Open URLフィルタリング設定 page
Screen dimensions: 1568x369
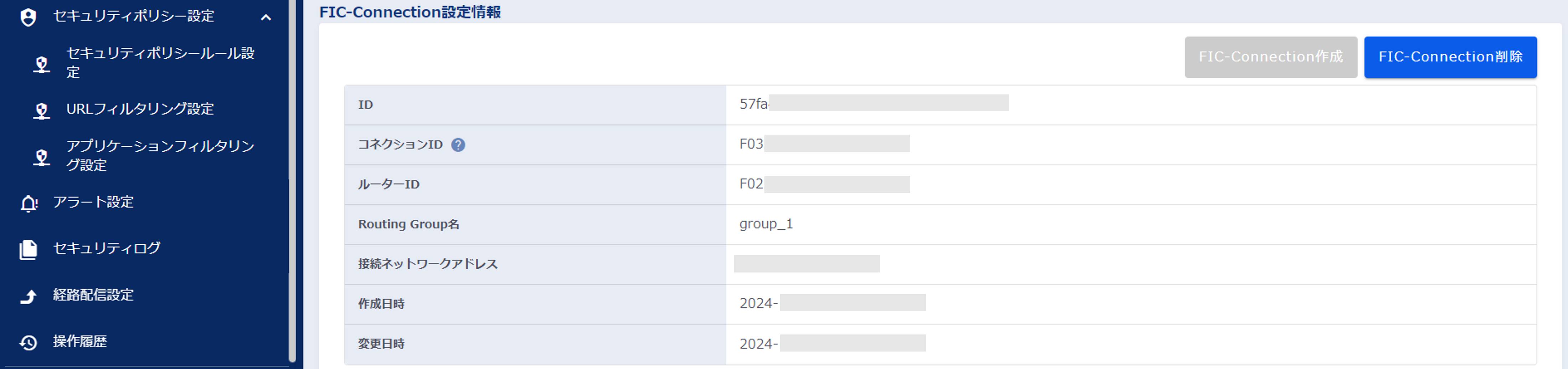click(x=140, y=109)
